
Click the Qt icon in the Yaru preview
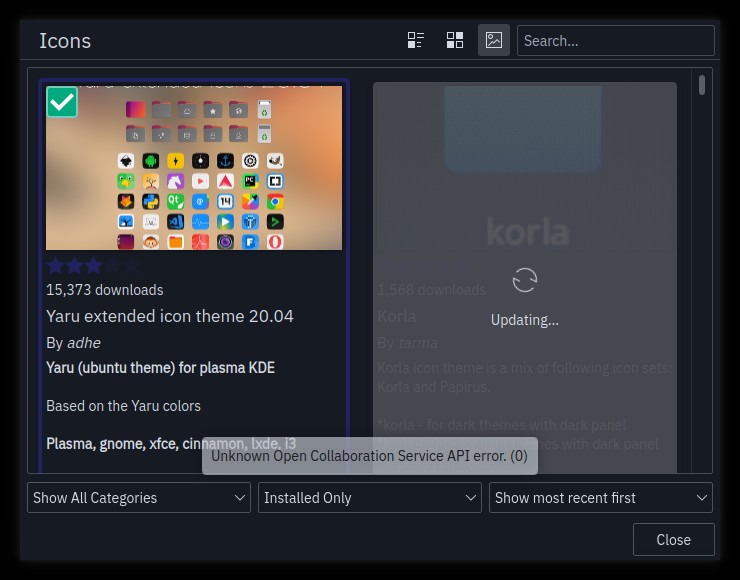[x=175, y=202]
